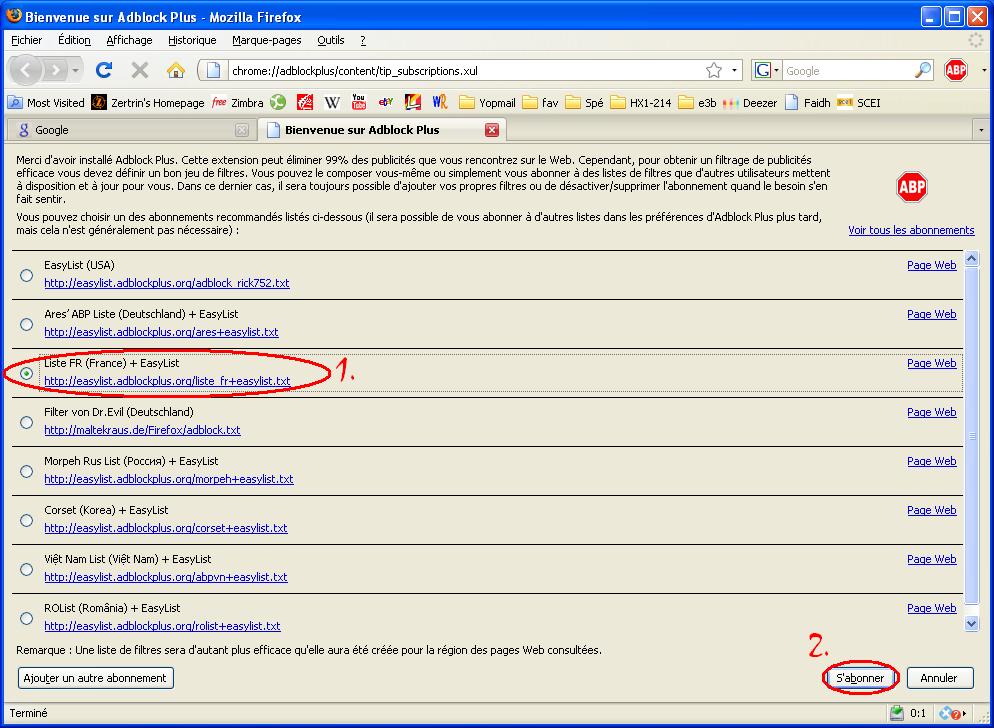The image size is (994, 728).
Task: Open the ? help menu
Action: (363, 40)
